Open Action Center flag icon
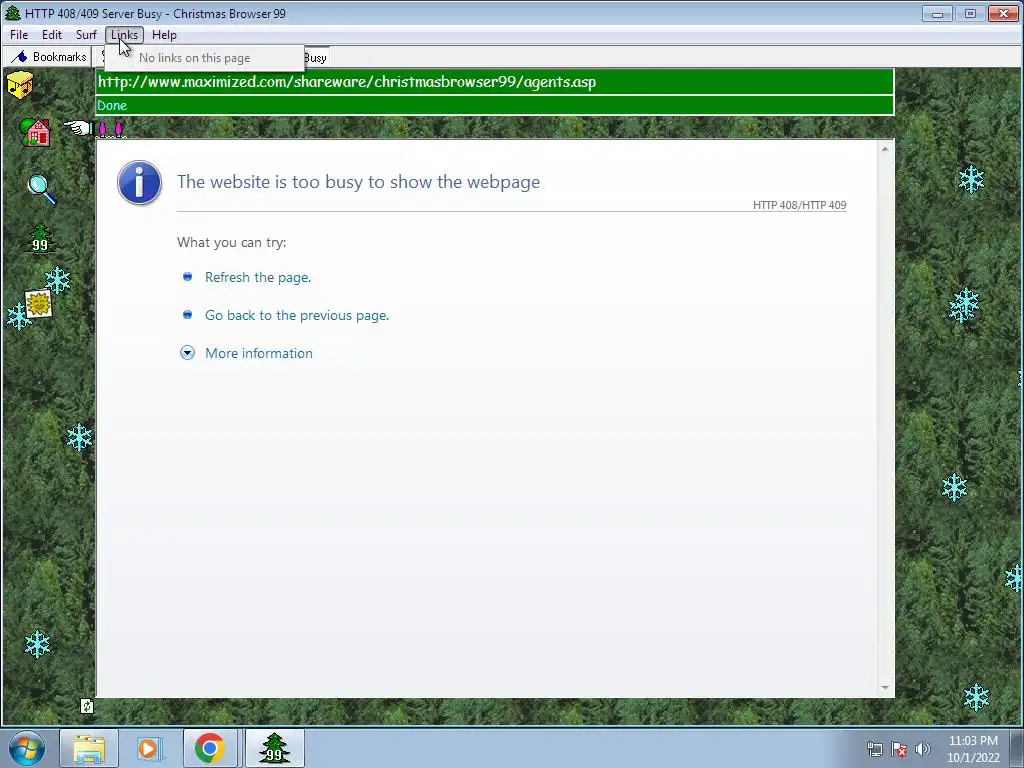This screenshot has height=768, width=1024. click(899, 749)
